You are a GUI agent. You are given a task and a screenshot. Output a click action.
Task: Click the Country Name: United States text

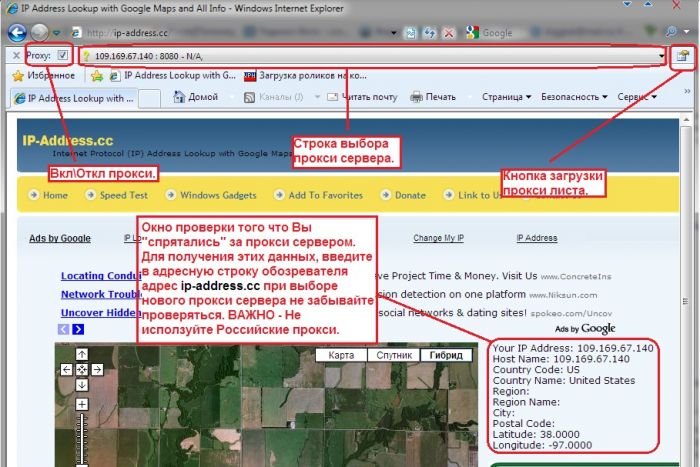[x=563, y=380]
